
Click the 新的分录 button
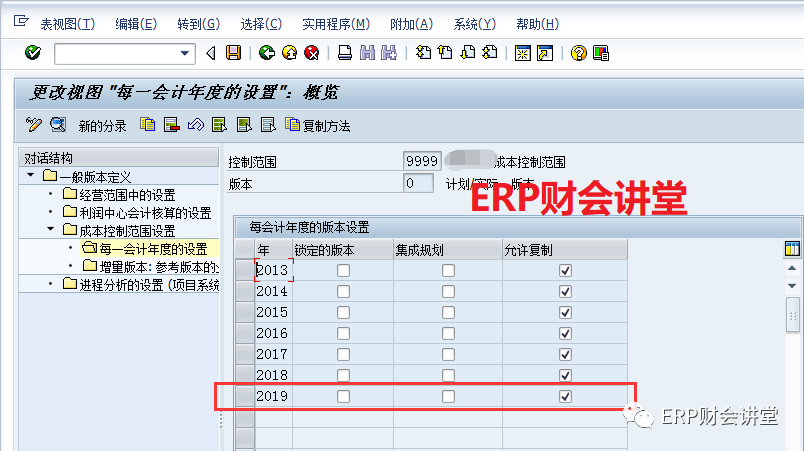pyautogui.click(x=102, y=126)
